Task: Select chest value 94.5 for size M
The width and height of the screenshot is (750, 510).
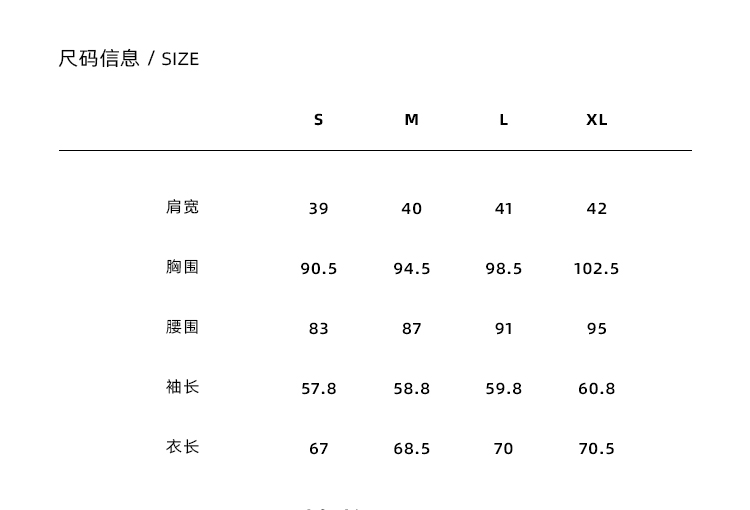Action: (411, 268)
